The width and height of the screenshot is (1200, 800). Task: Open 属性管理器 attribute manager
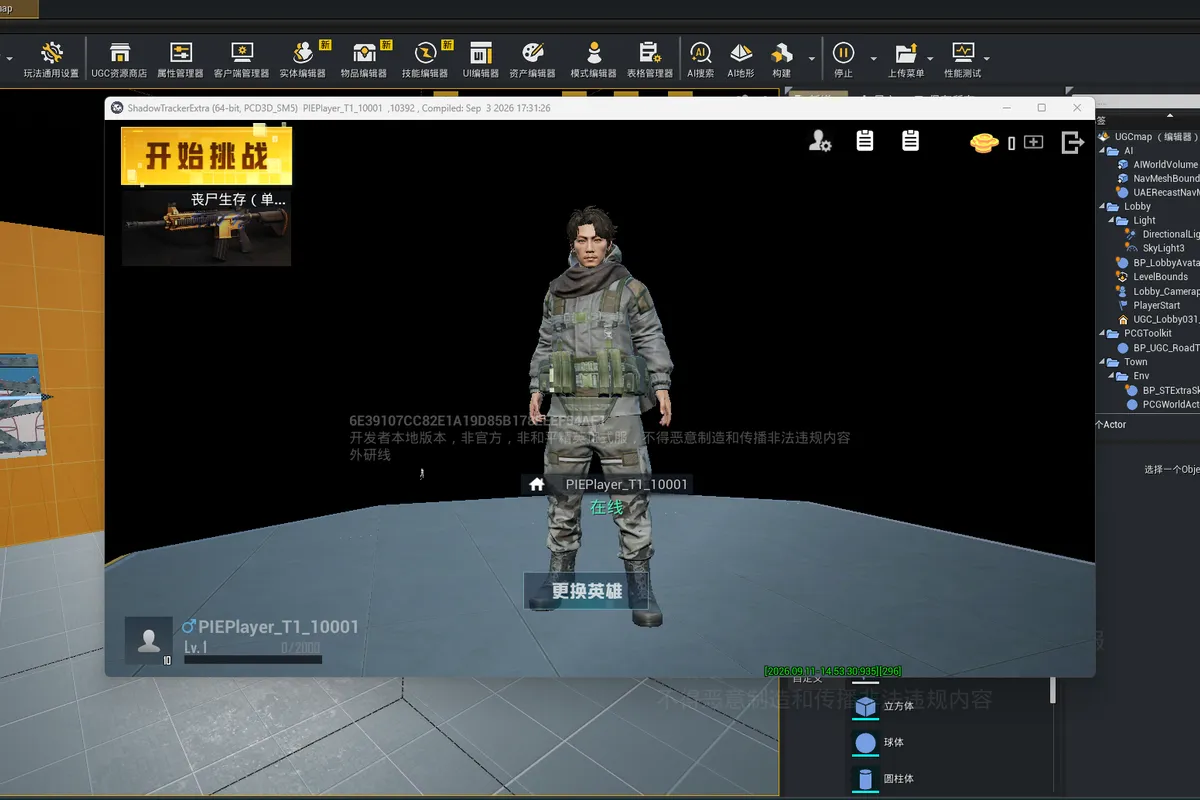(x=180, y=60)
